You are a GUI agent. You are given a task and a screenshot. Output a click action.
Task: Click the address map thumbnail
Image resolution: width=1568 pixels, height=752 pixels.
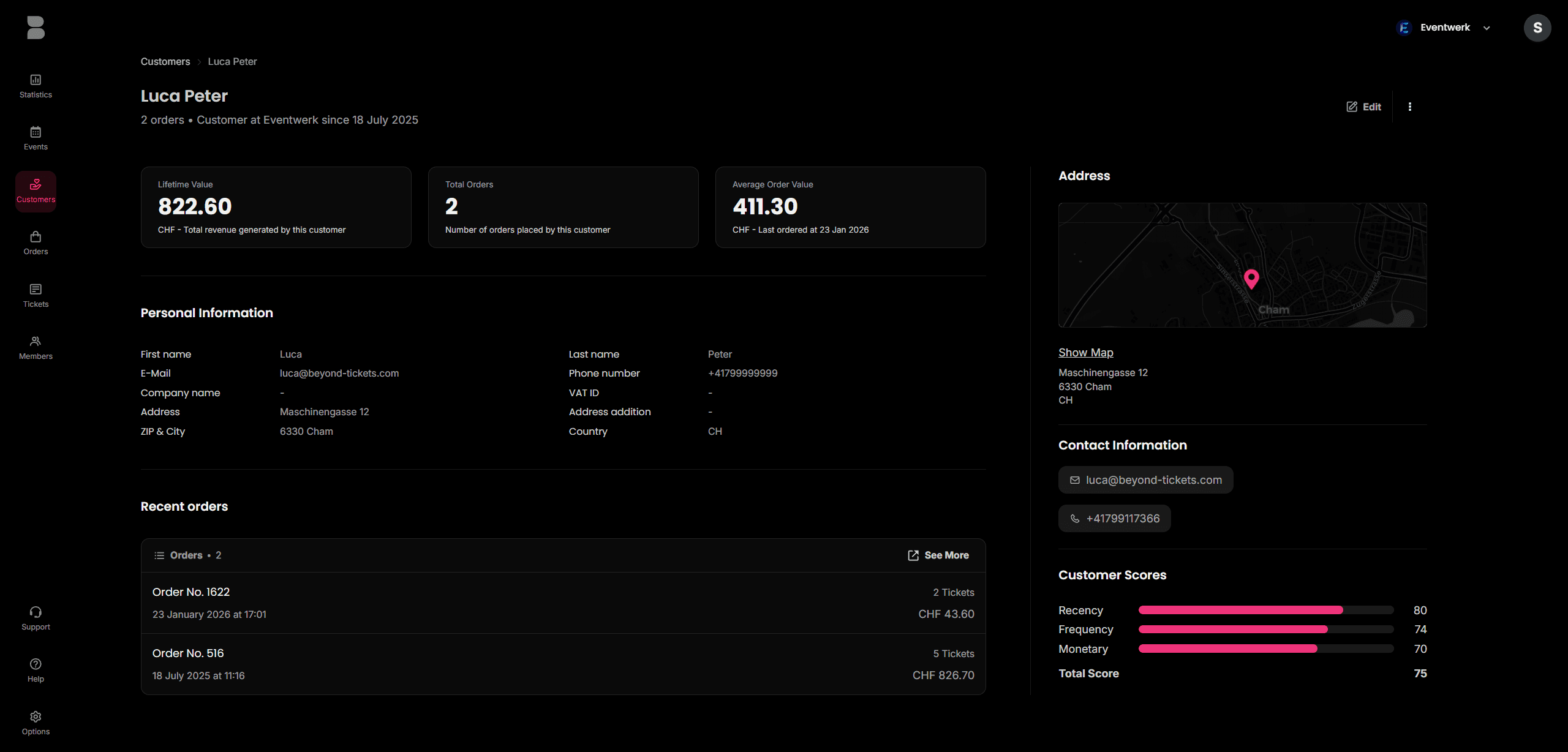1242,265
